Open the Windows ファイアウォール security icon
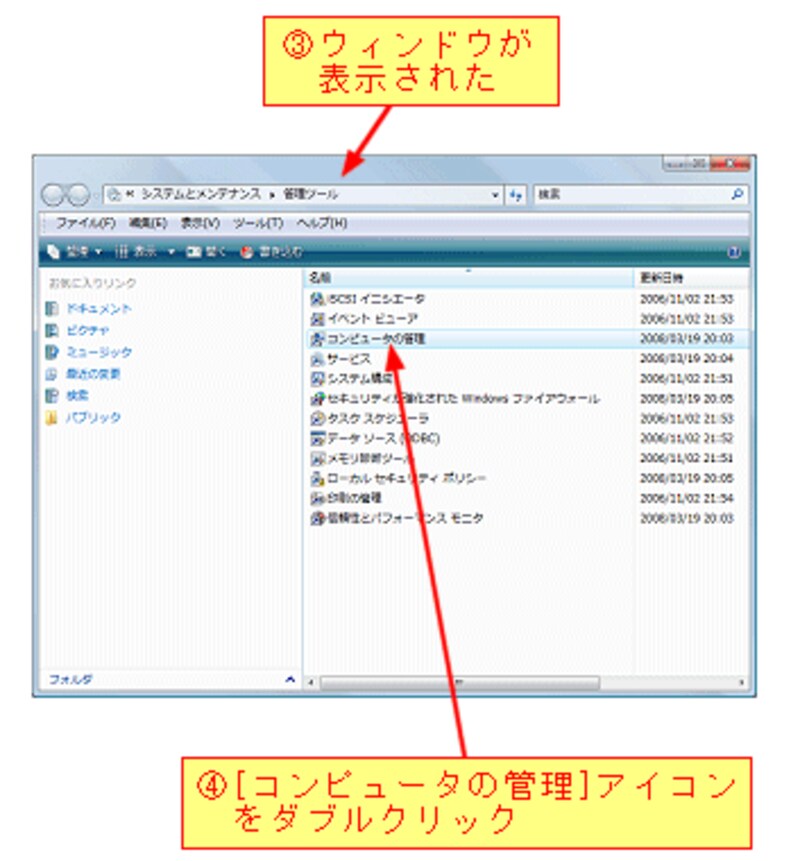800x861 pixels. 317,399
